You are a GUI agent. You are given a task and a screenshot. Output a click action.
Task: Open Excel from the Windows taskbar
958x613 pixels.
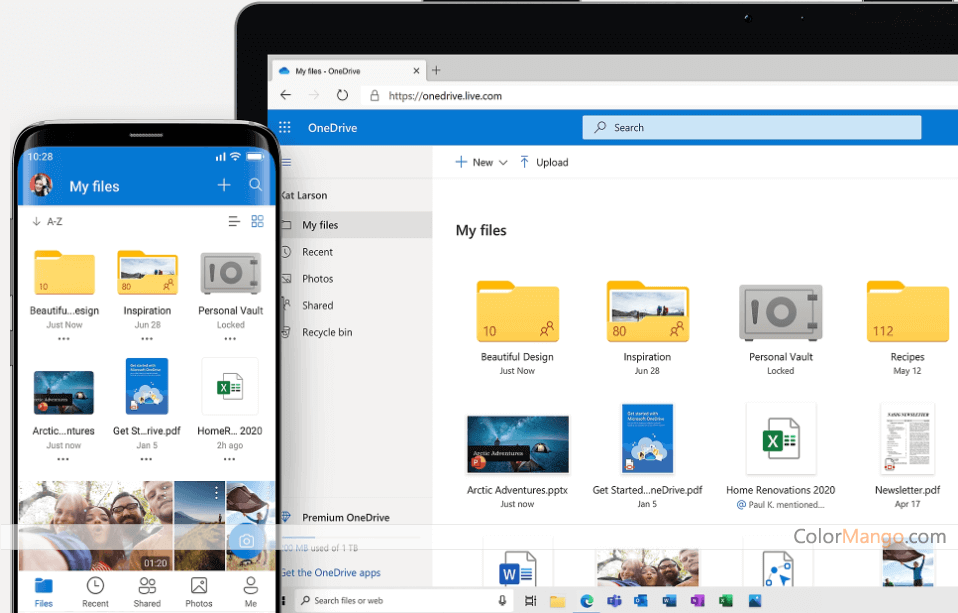725,601
